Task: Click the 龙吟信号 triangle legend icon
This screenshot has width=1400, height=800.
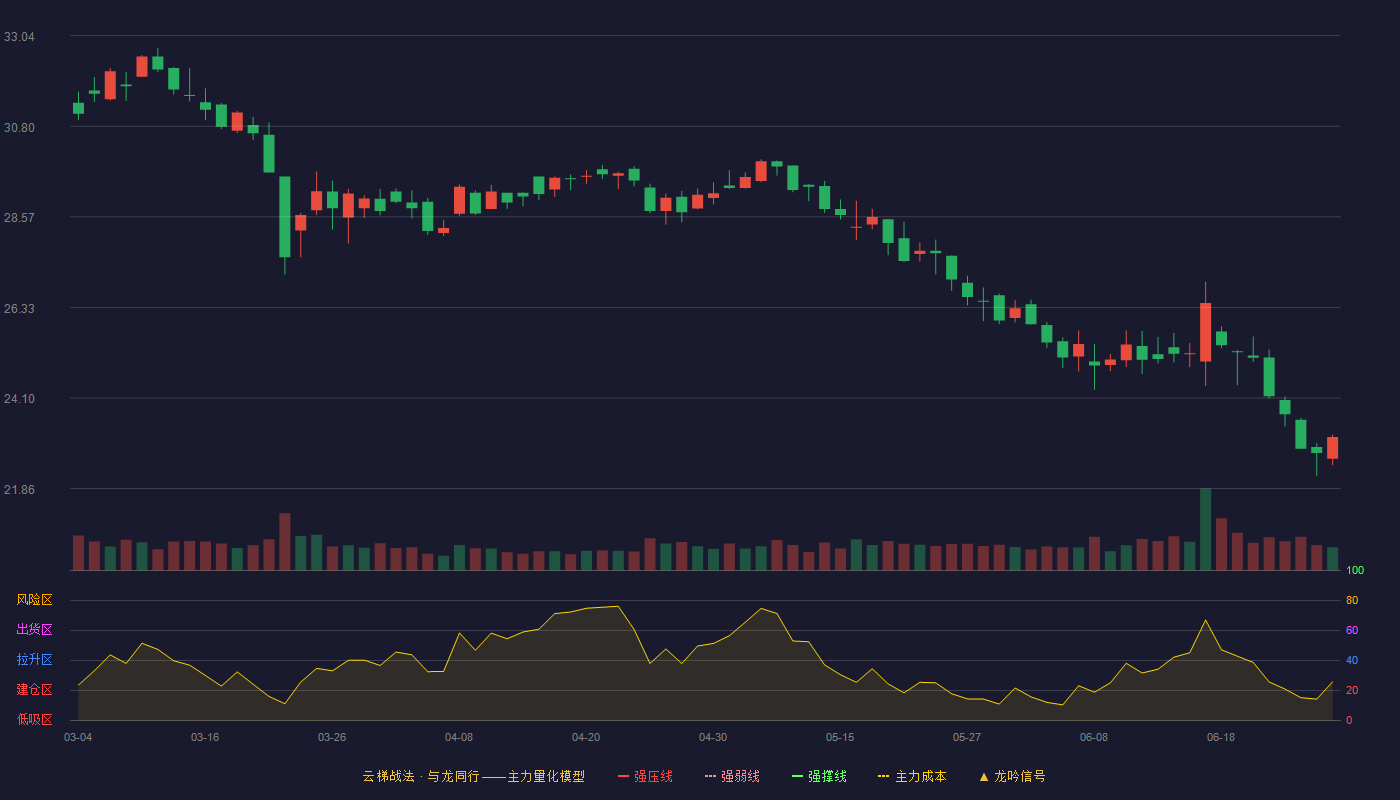Action: [x=984, y=776]
